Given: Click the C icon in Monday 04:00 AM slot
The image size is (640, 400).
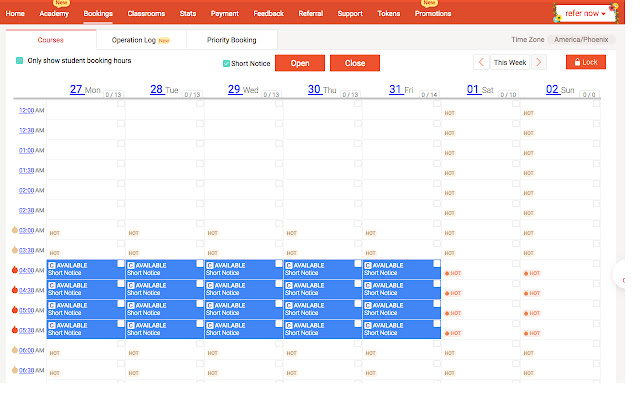Looking at the screenshot, I should pyautogui.click(x=52, y=265).
